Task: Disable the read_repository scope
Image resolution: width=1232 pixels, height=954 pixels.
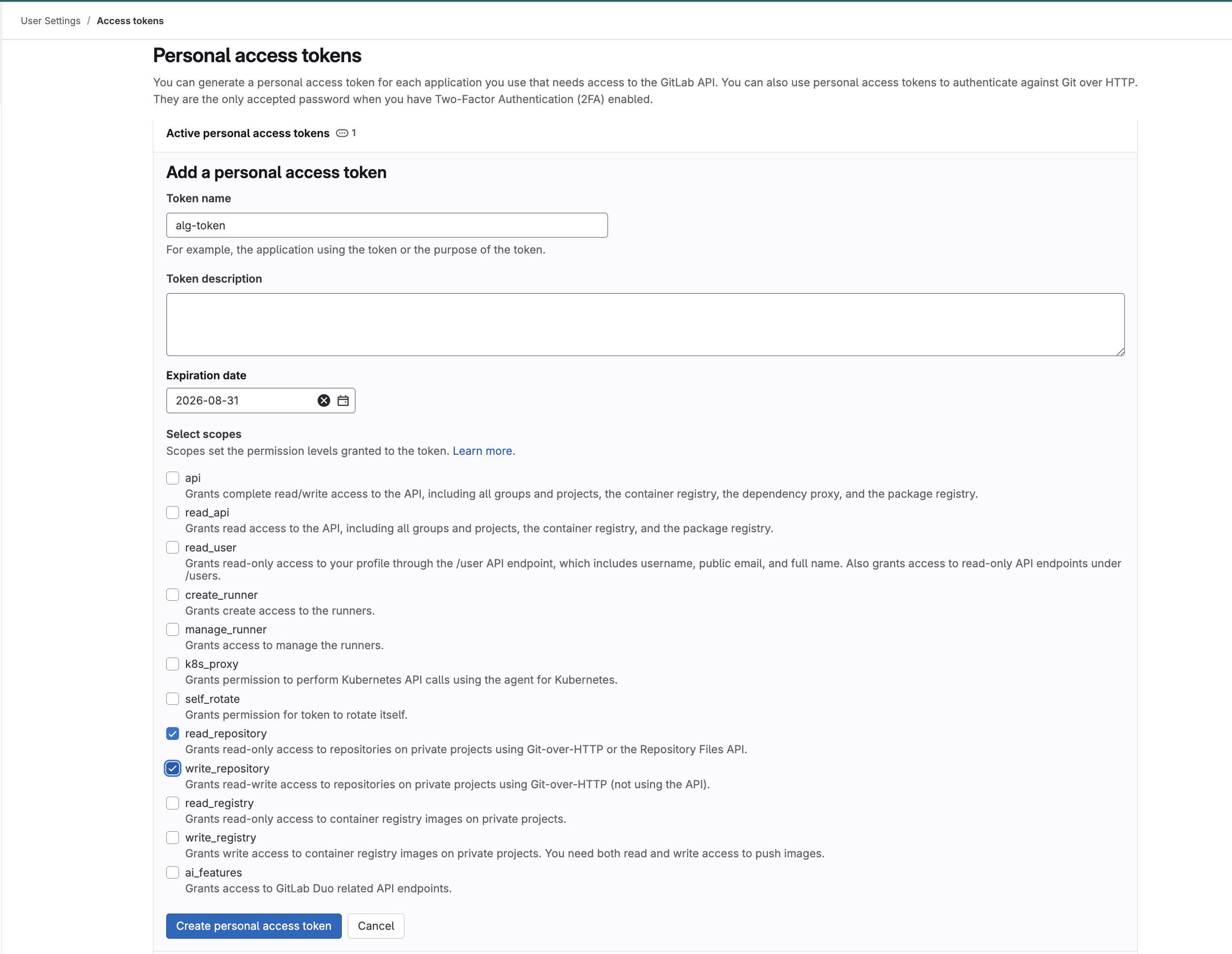Action: coord(173,734)
